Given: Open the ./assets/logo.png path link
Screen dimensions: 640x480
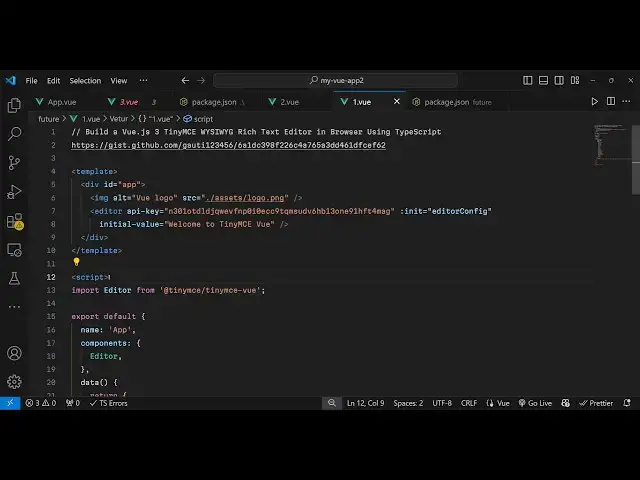Looking at the screenshot, I should [x=245, y=198].
